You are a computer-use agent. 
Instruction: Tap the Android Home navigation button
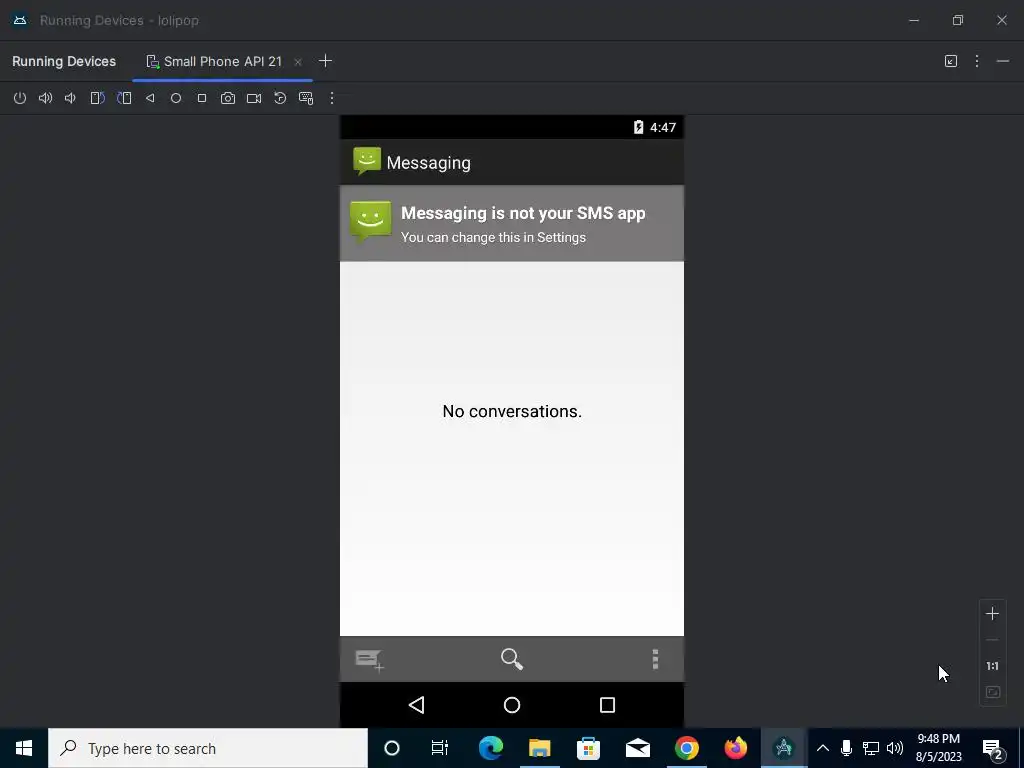click(512, 705)
